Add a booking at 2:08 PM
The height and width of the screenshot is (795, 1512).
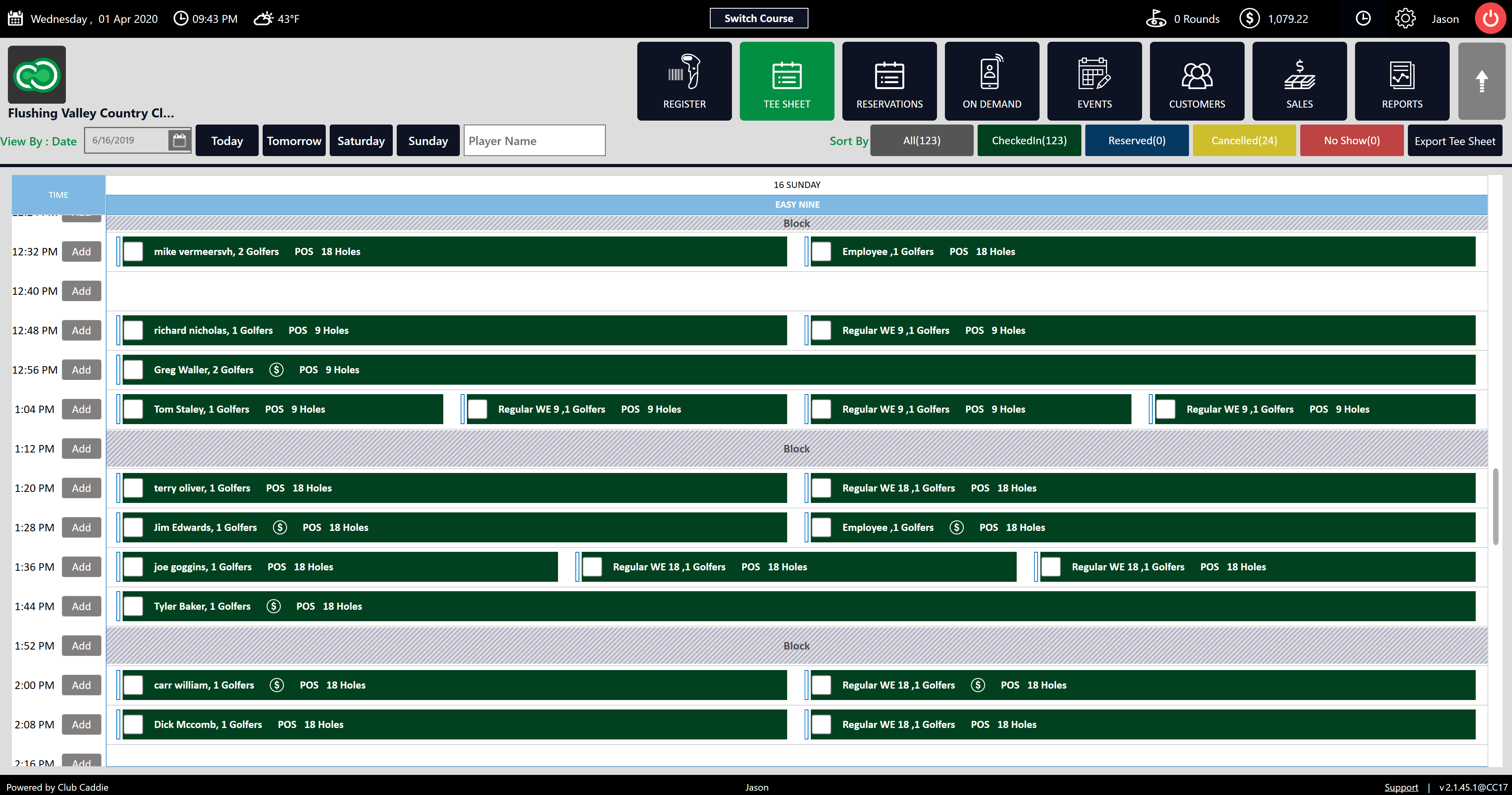click(82, 724)
